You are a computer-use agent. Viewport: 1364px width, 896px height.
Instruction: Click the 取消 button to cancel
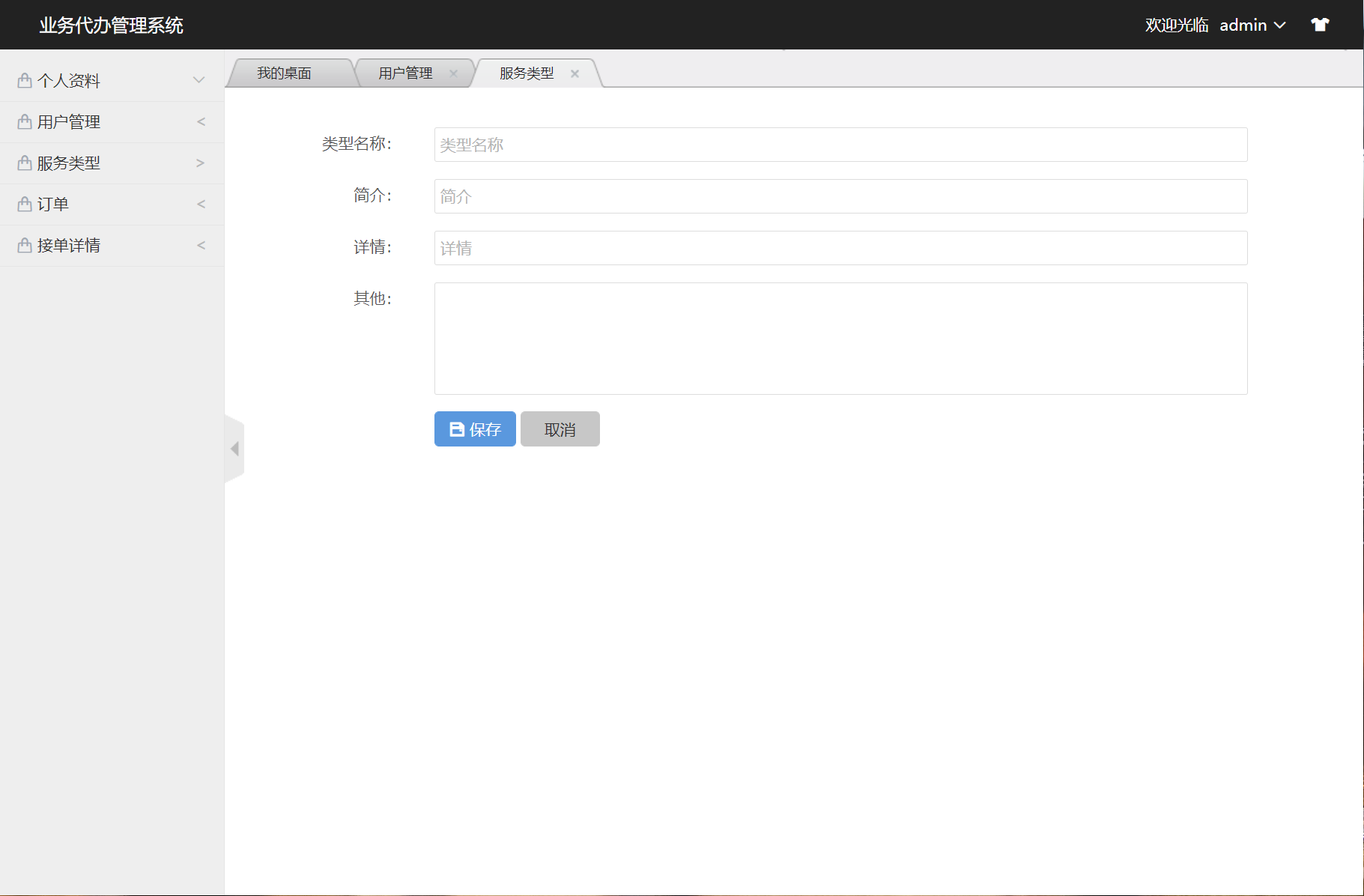pyautogui.click(x=560, y=429)
